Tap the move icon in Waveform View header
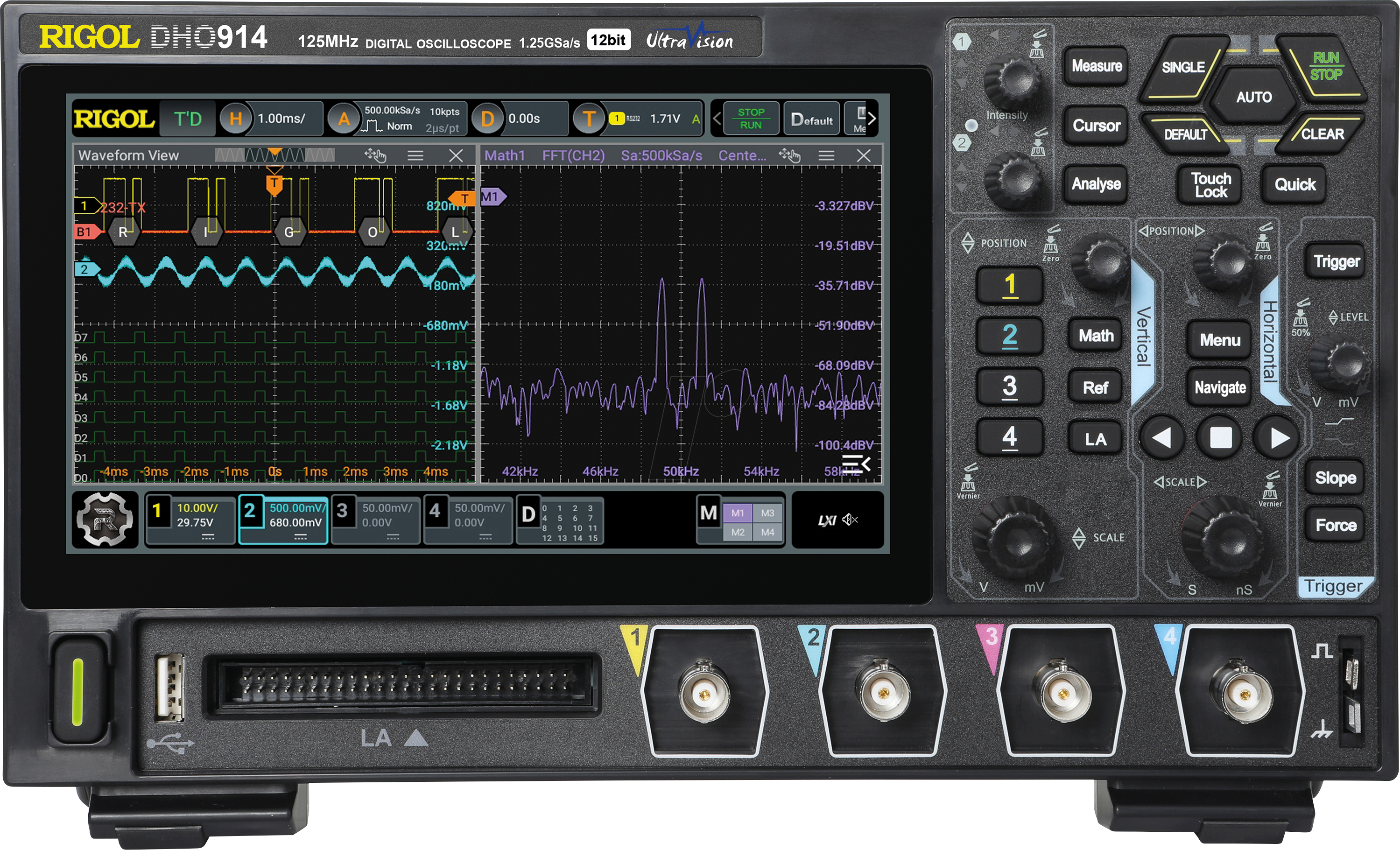The image size is (1400, 850). [x=375, y=155]
